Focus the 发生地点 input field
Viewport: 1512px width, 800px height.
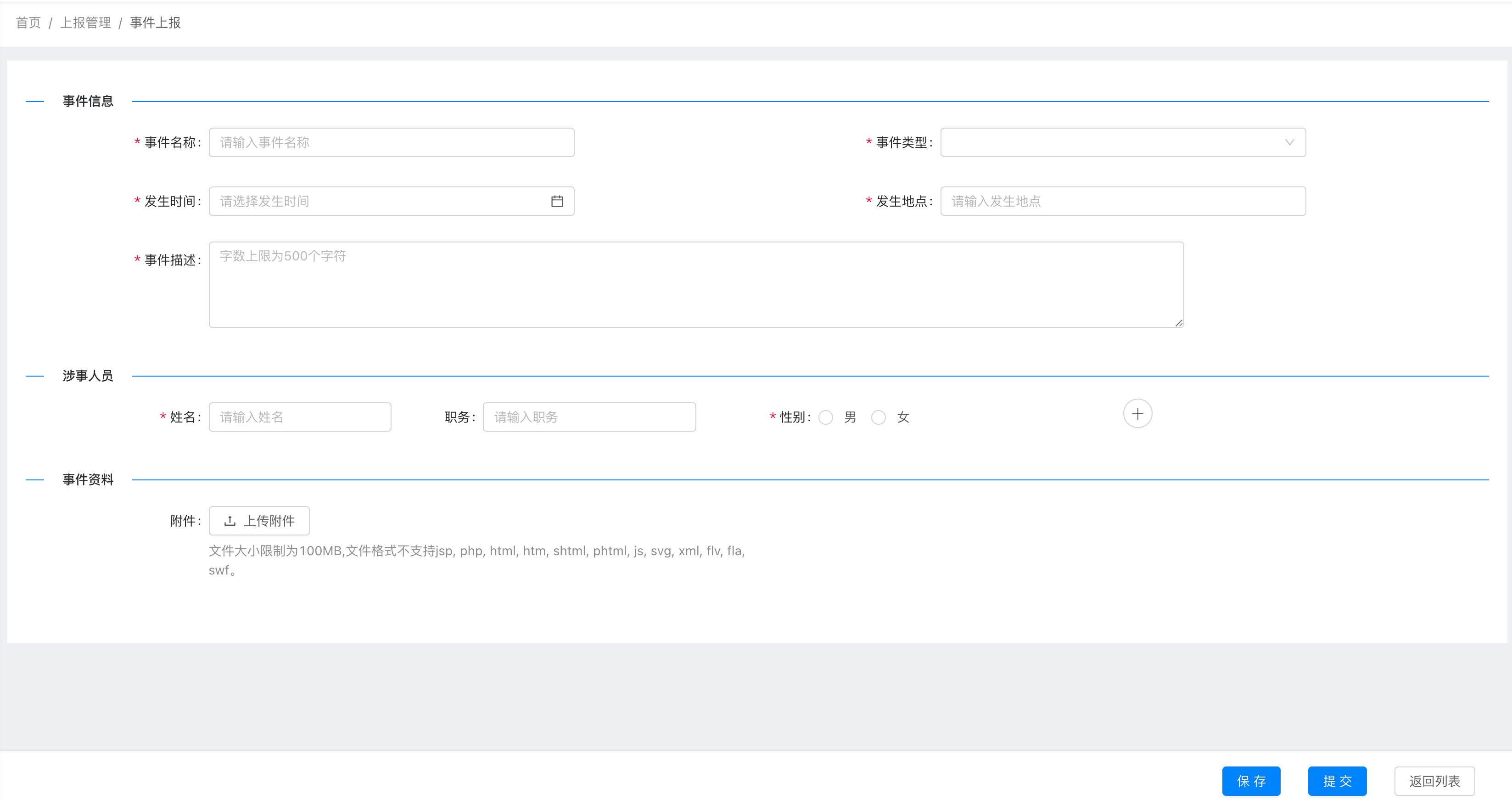[1123, 202]
